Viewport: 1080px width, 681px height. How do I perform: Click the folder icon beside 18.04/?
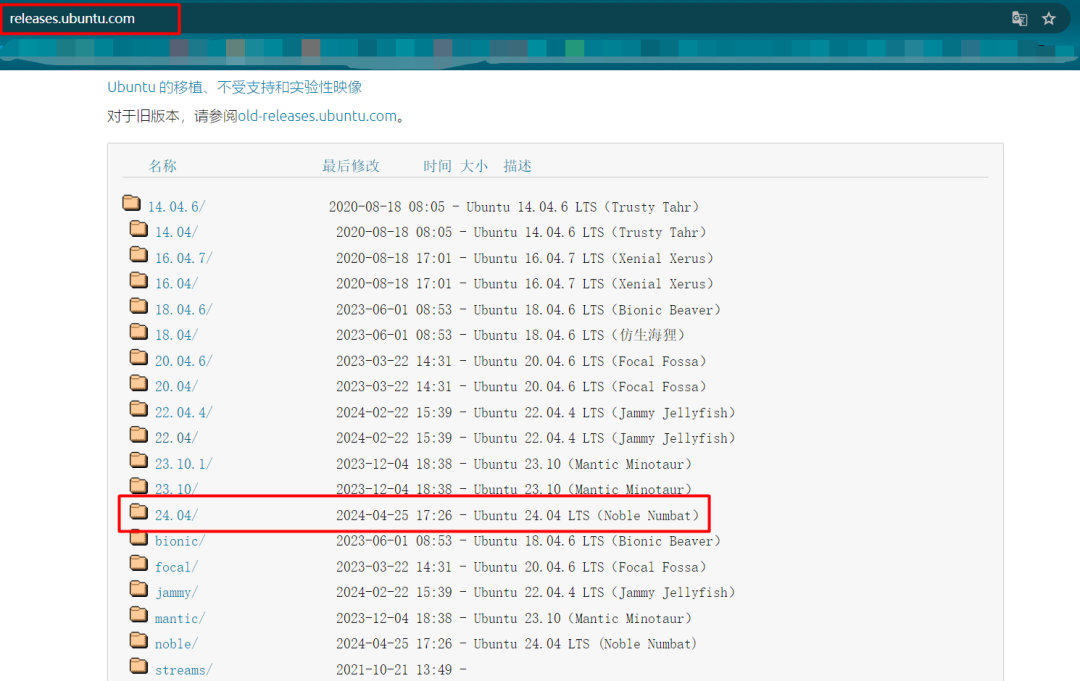(138, 332)
